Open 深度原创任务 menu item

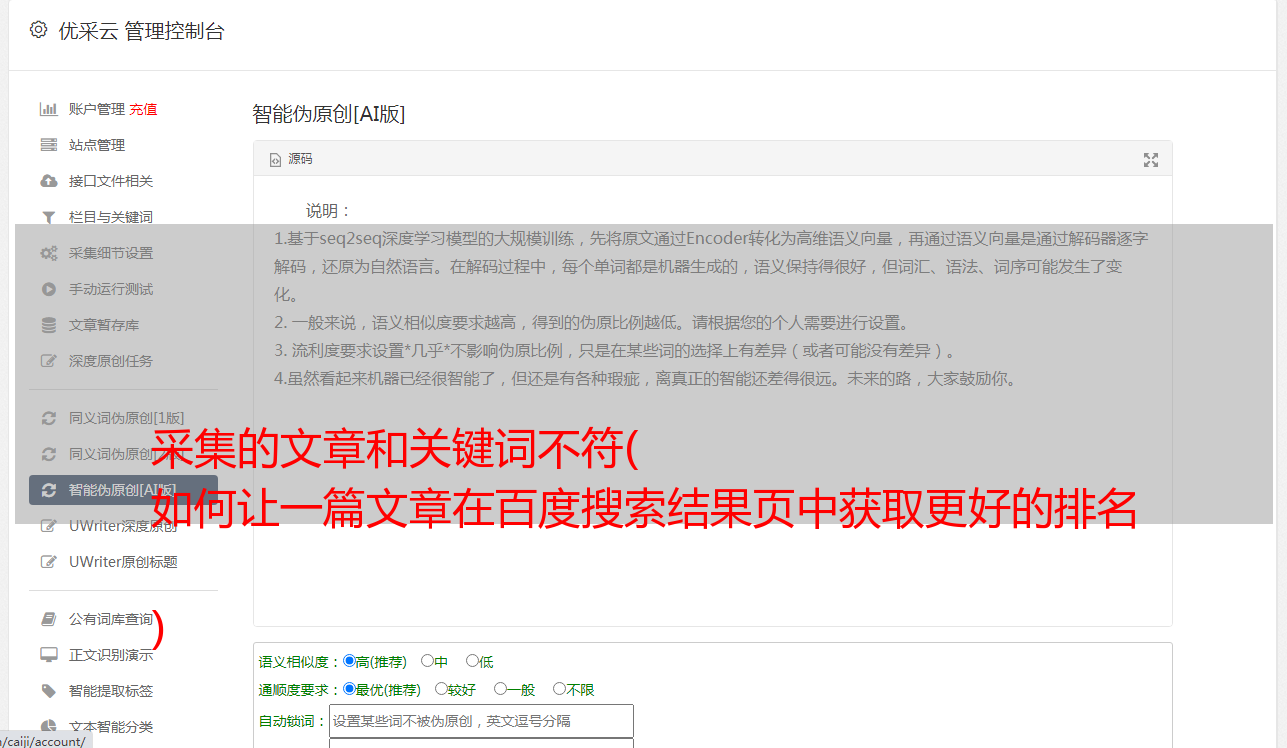point(111,361)
